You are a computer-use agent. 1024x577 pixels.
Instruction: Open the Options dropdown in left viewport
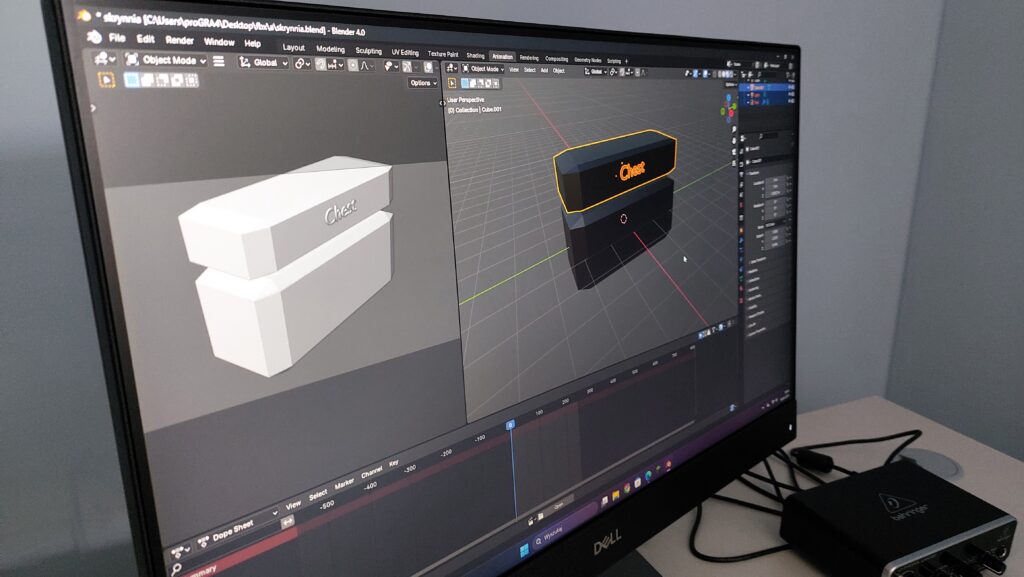pos(423,83)
